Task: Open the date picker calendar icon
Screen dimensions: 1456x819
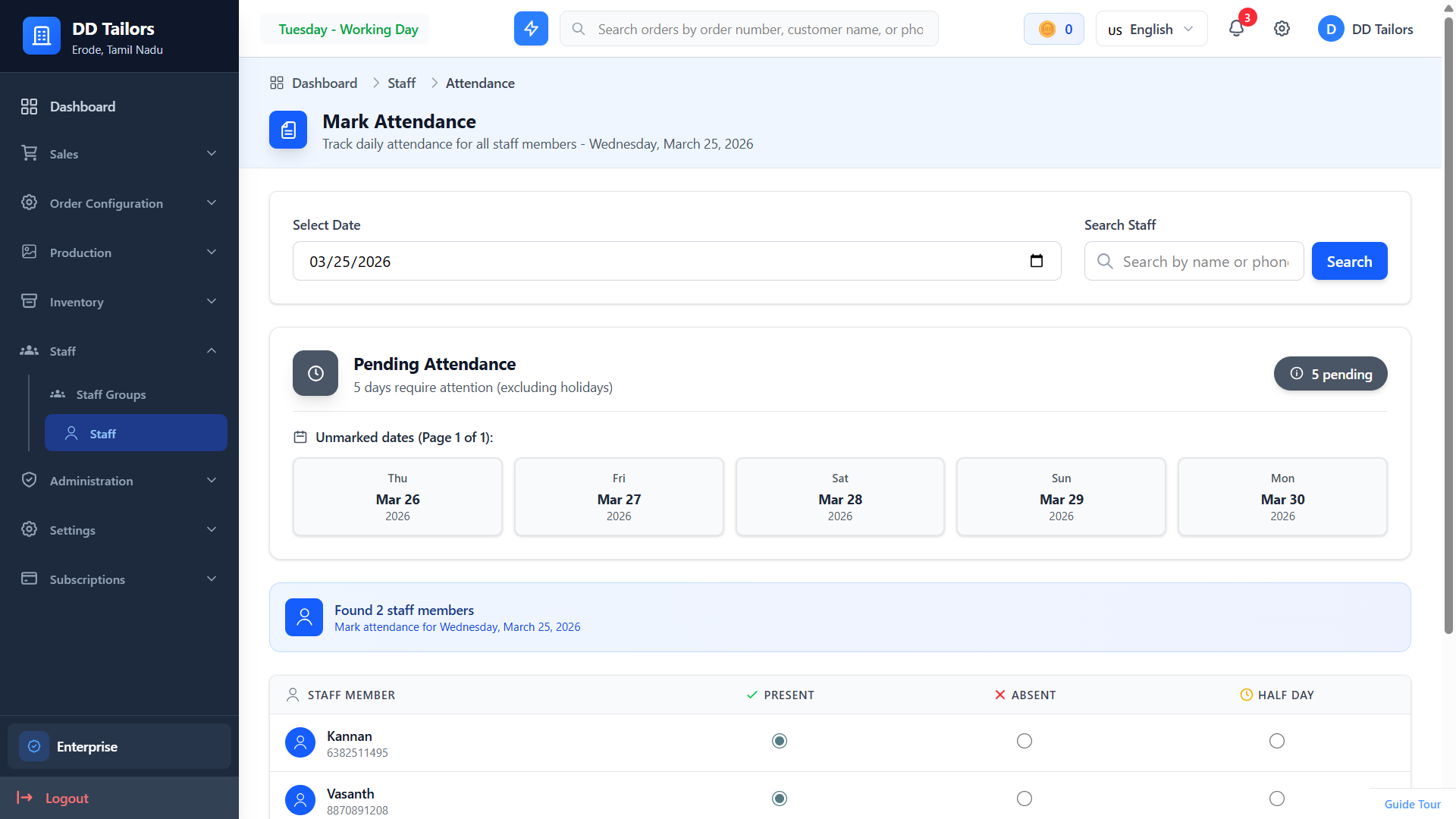Action: (1037, 261)
